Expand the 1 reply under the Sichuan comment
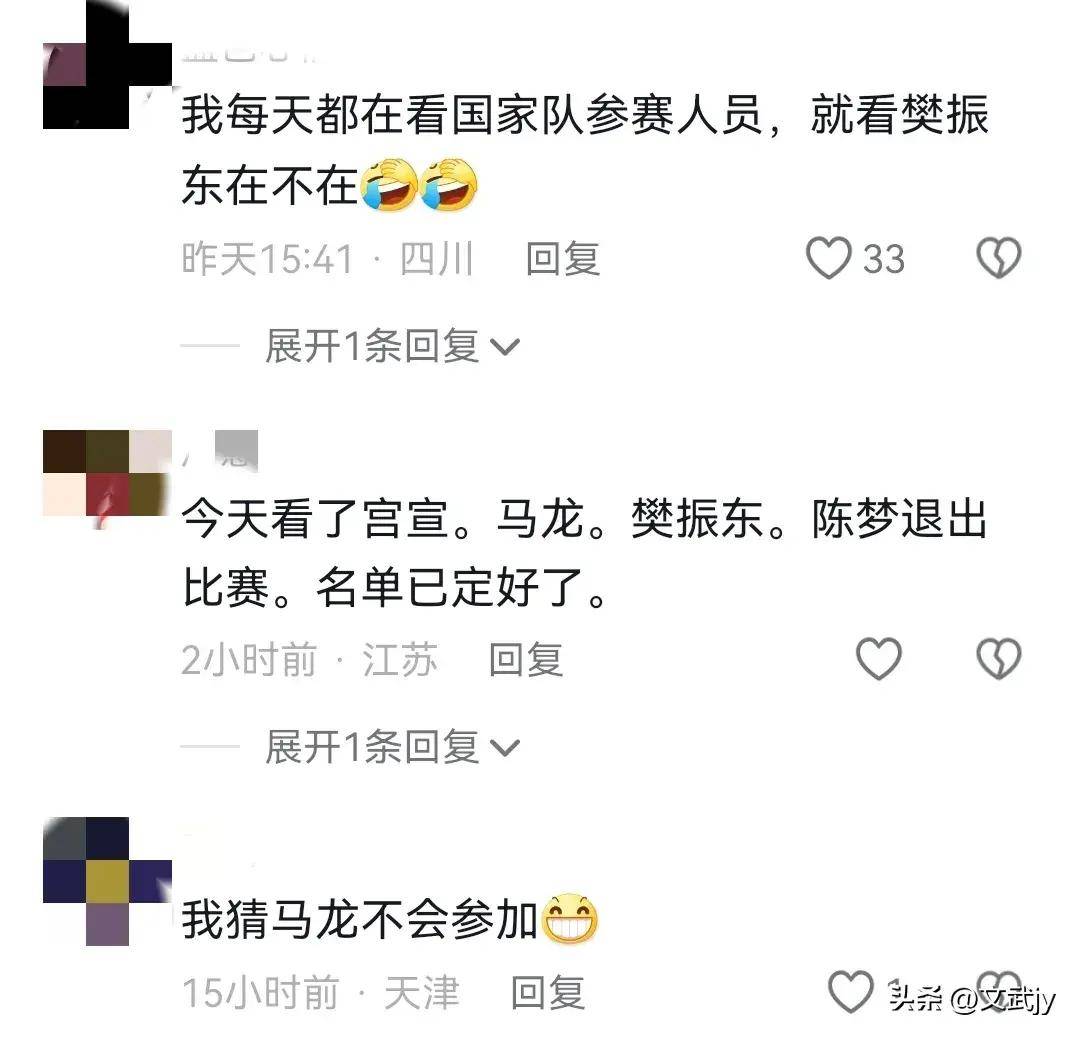This screenshot has height=1037, width=1080. [x=392, y=346]
